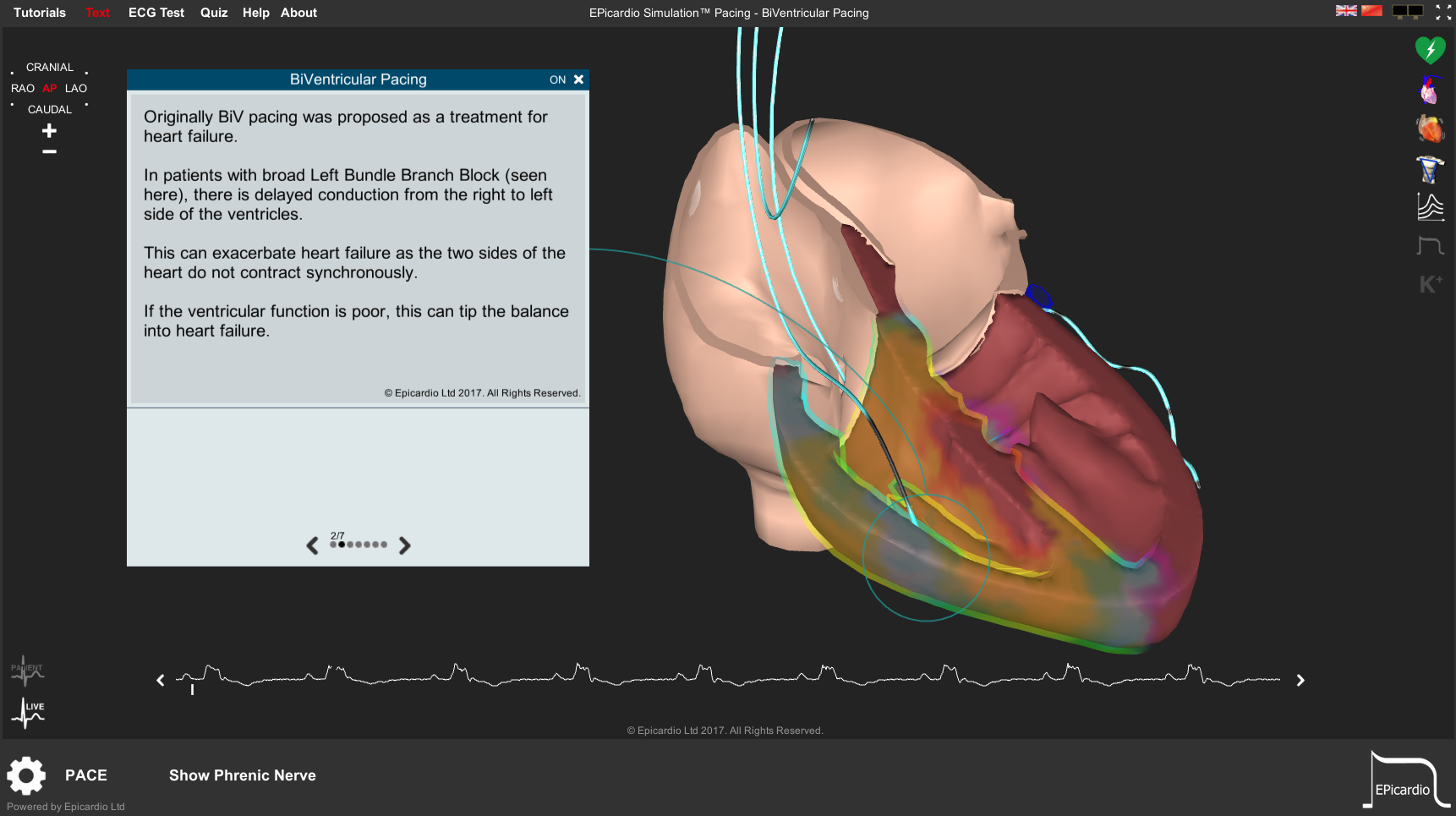Toggle Show Phrenic Nerve
Viewport: 1456px width, 816px height.
click(242, 775)
